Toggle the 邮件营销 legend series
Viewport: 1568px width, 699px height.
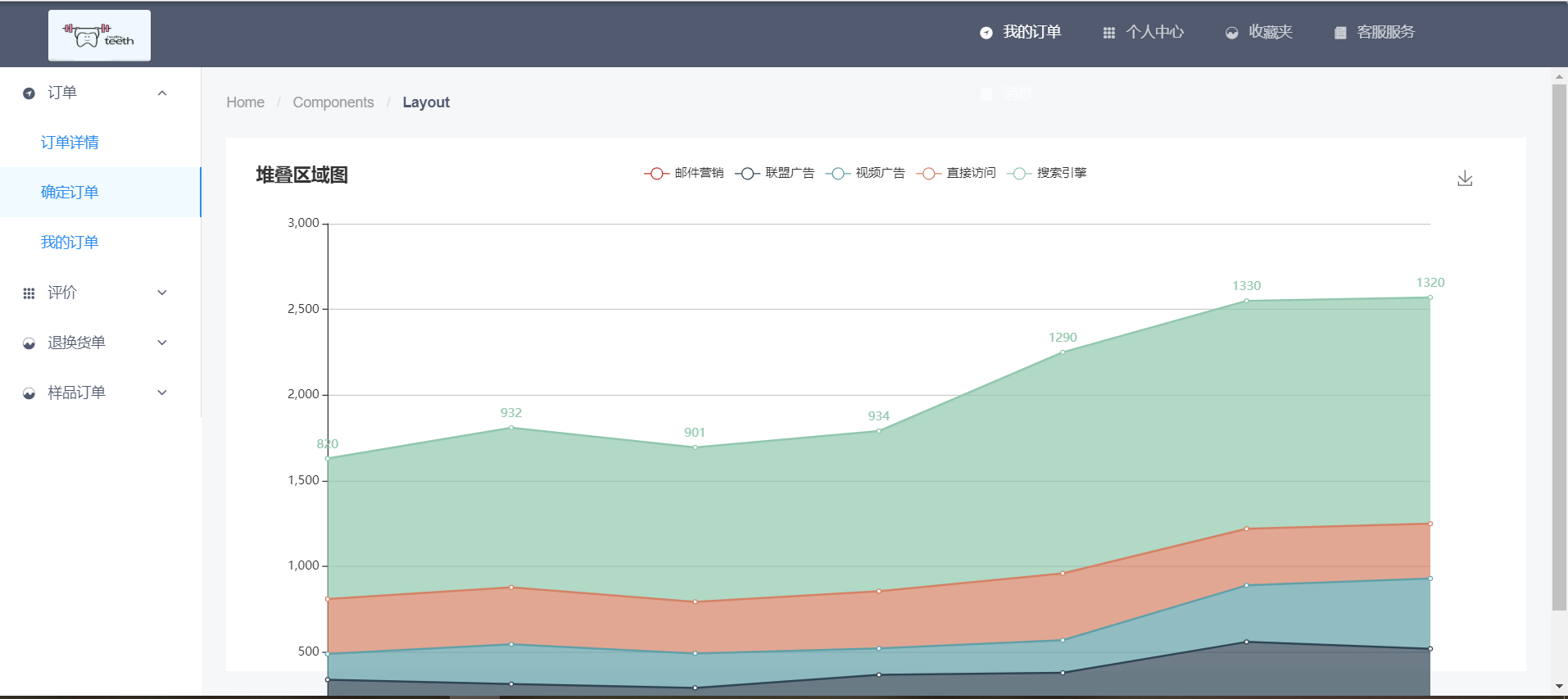click(684, 173)
